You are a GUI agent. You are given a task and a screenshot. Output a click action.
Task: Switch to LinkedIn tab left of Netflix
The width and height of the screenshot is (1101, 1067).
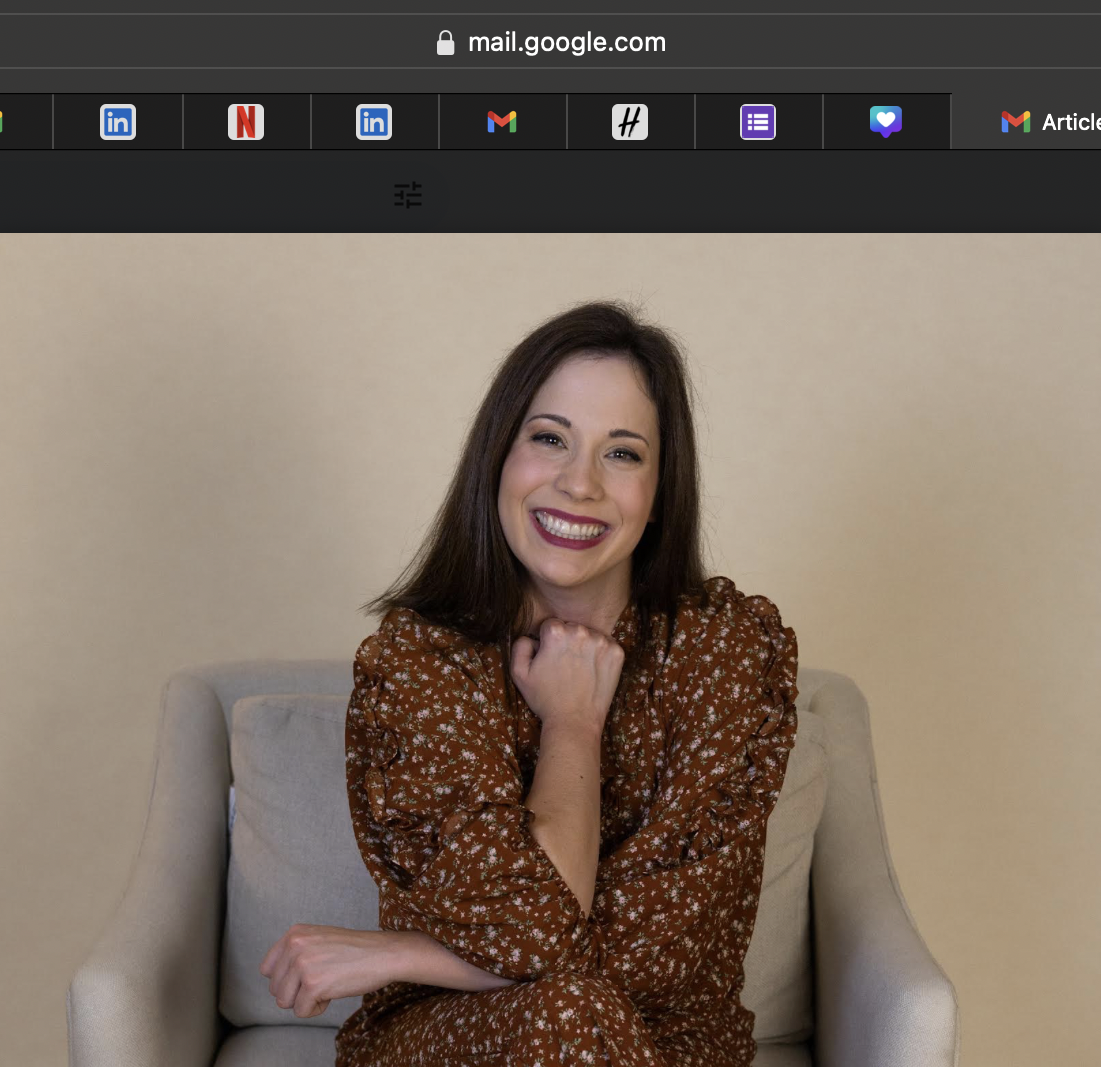pyautogui.click(x=118, y=122)
